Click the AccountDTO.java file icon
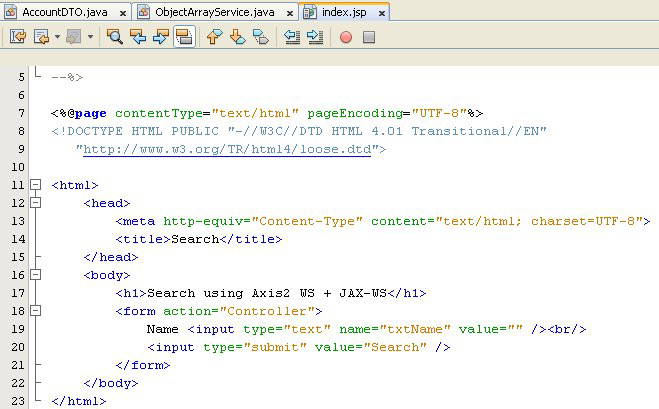Viewport: 659px width, 409px height. click(11, 12)
